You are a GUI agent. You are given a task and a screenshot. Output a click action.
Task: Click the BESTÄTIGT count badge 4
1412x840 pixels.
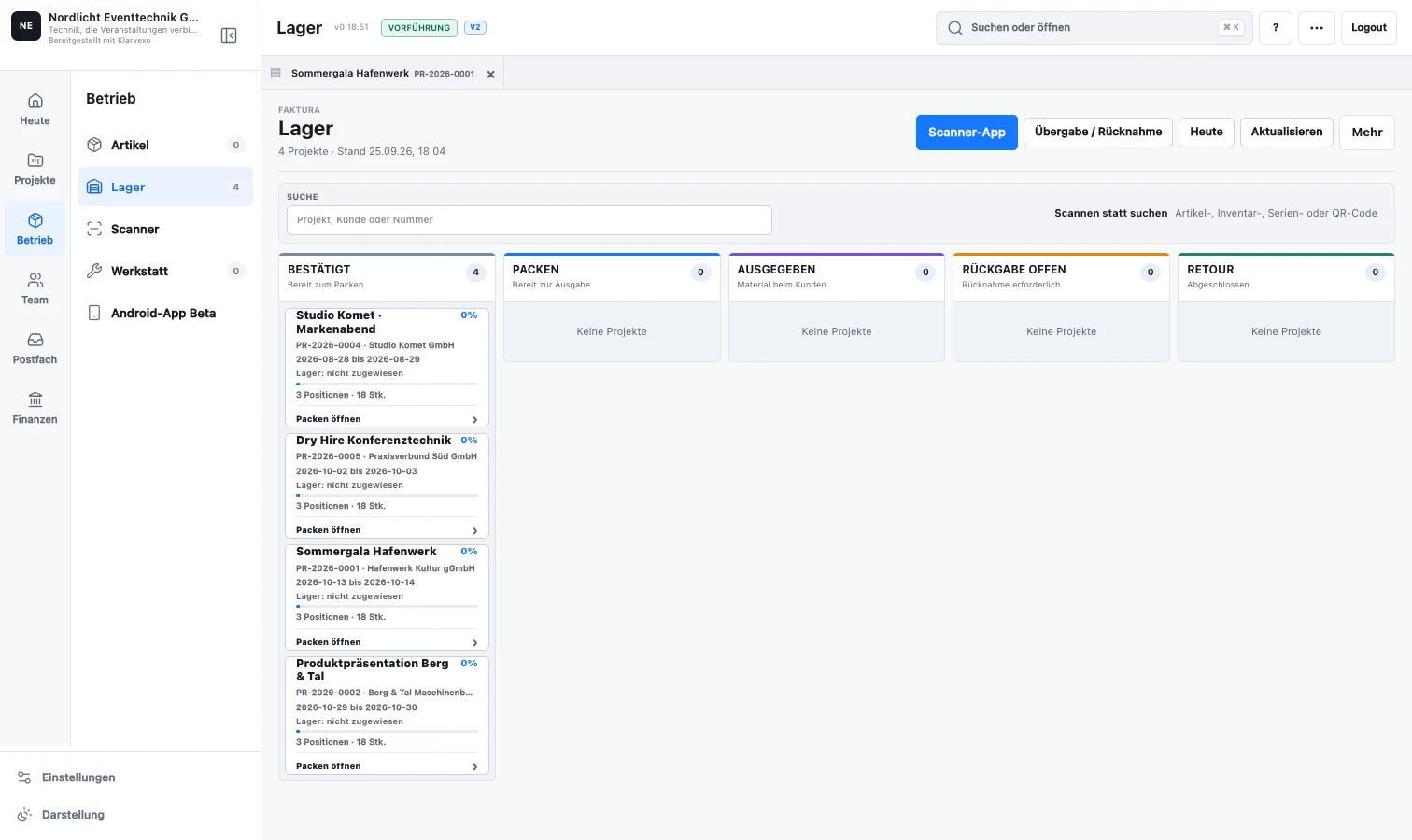click(476, 273)
